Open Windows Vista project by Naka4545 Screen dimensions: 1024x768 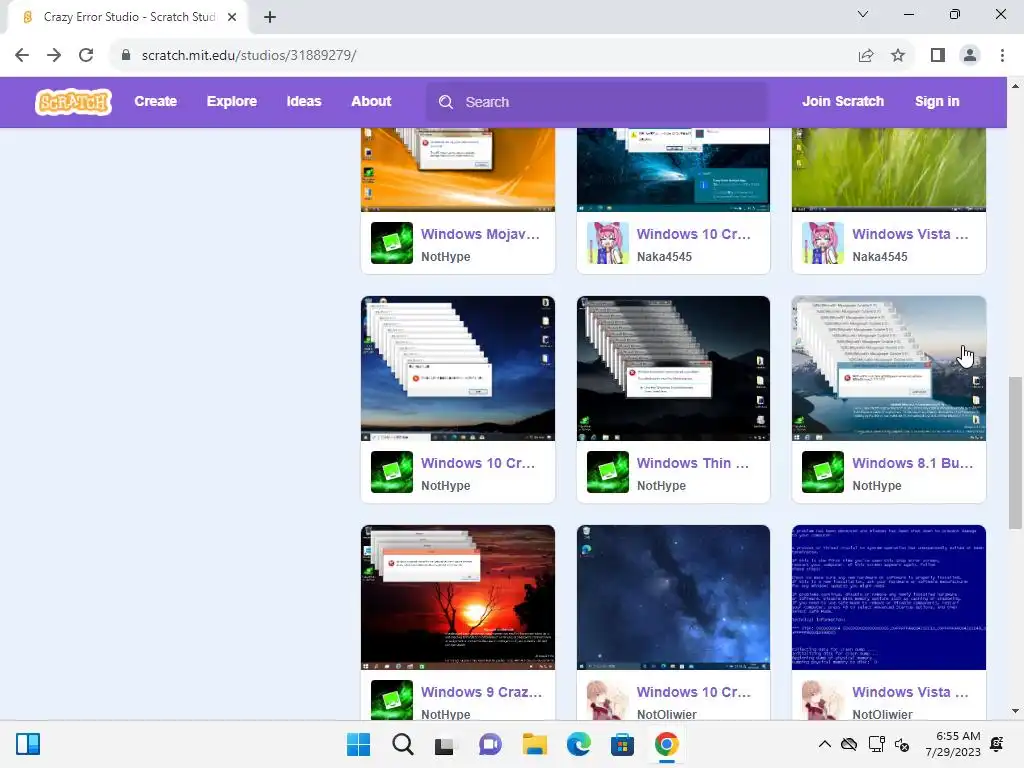[x=910, y=234]
